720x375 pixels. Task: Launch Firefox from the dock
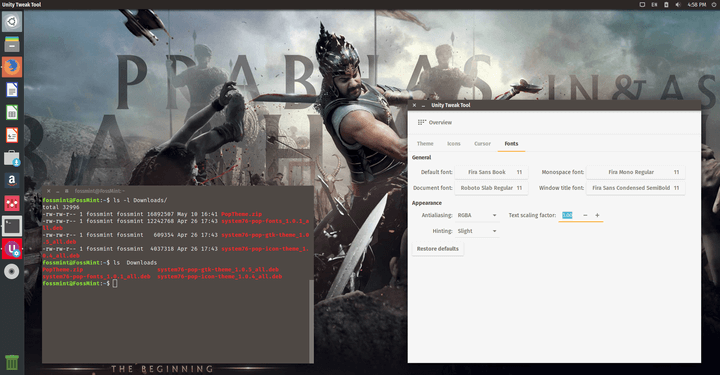(12, 67)
